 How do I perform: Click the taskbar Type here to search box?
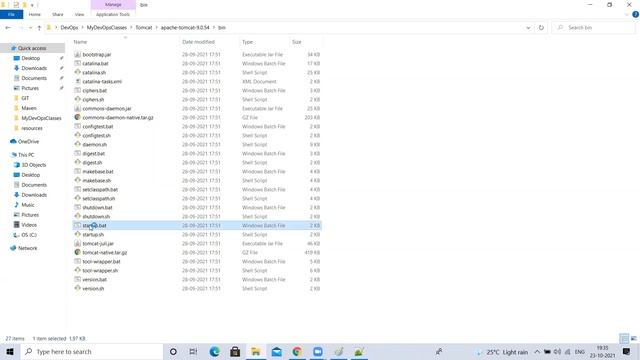point(92,351)
